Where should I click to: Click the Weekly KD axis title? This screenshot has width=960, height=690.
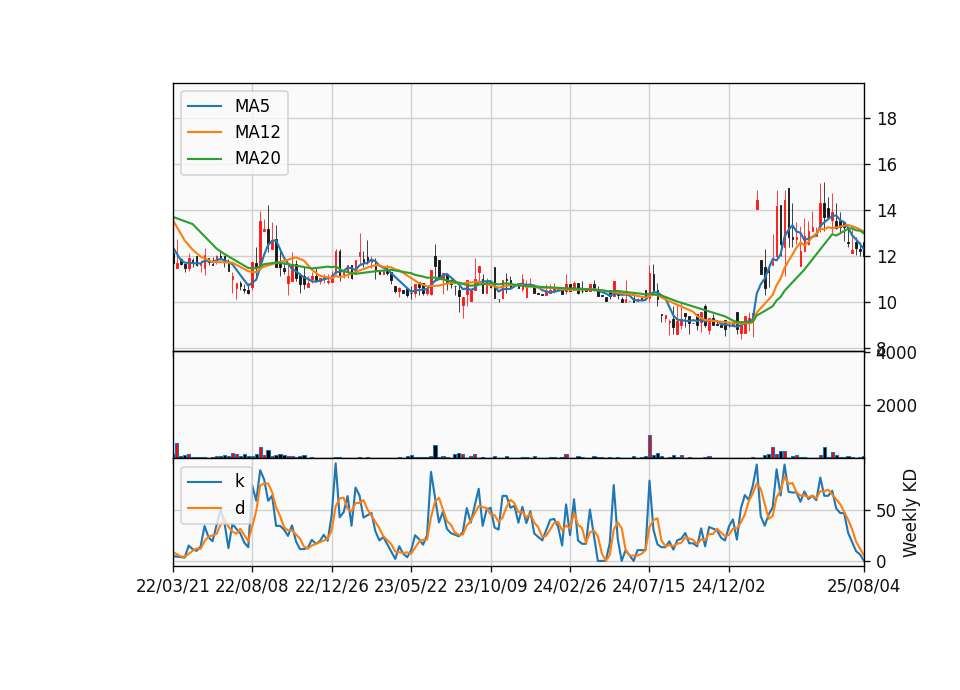pos(910,513)
